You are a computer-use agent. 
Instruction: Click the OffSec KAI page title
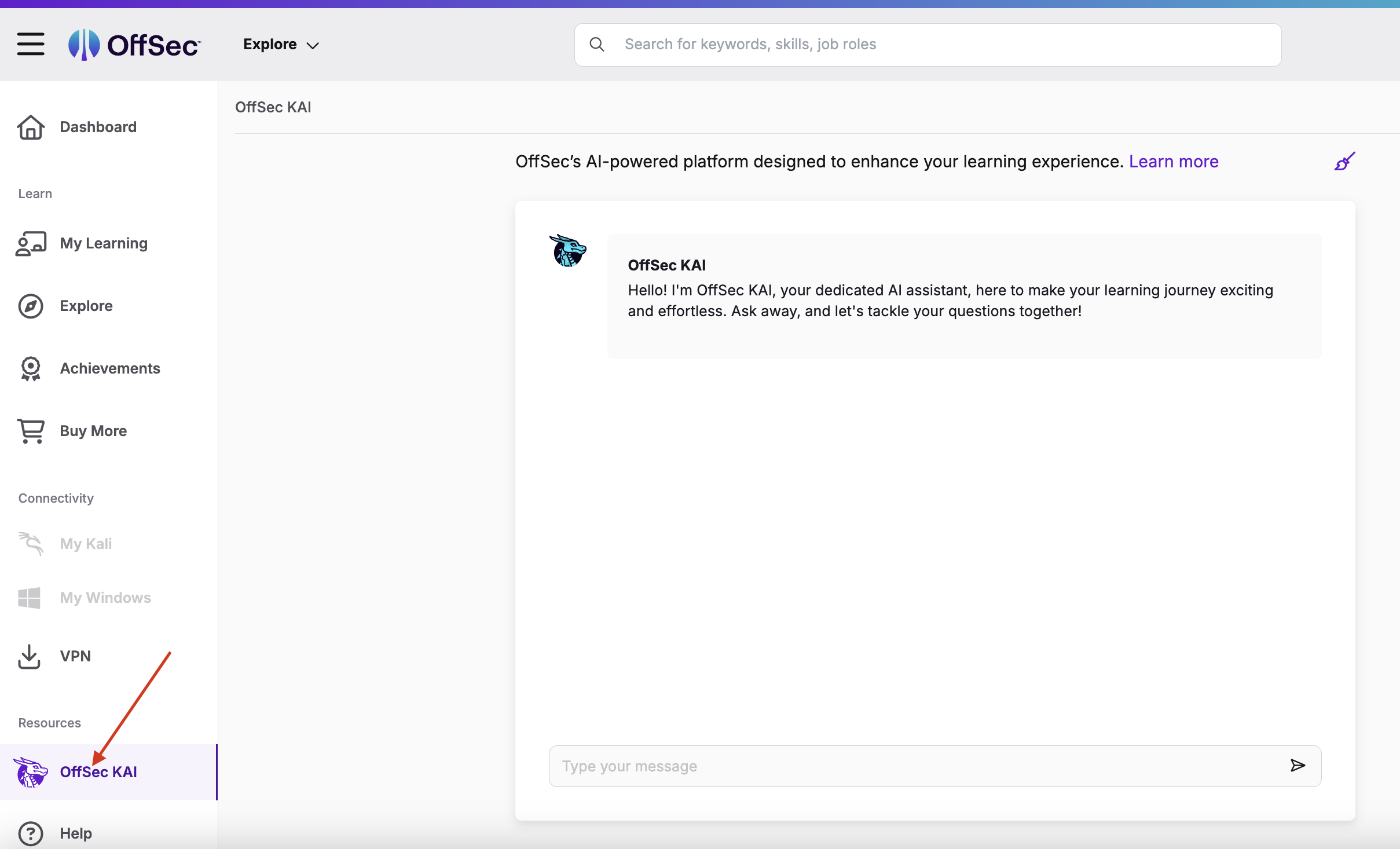[273, 107]
